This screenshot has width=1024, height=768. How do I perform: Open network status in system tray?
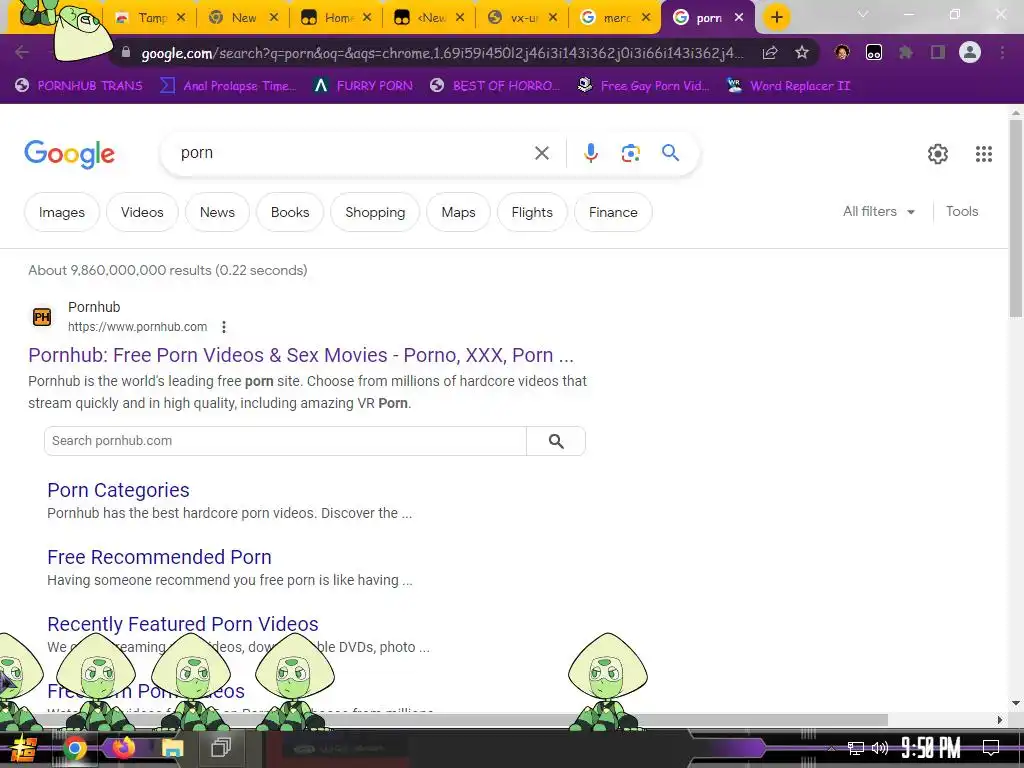click(856, 748)
